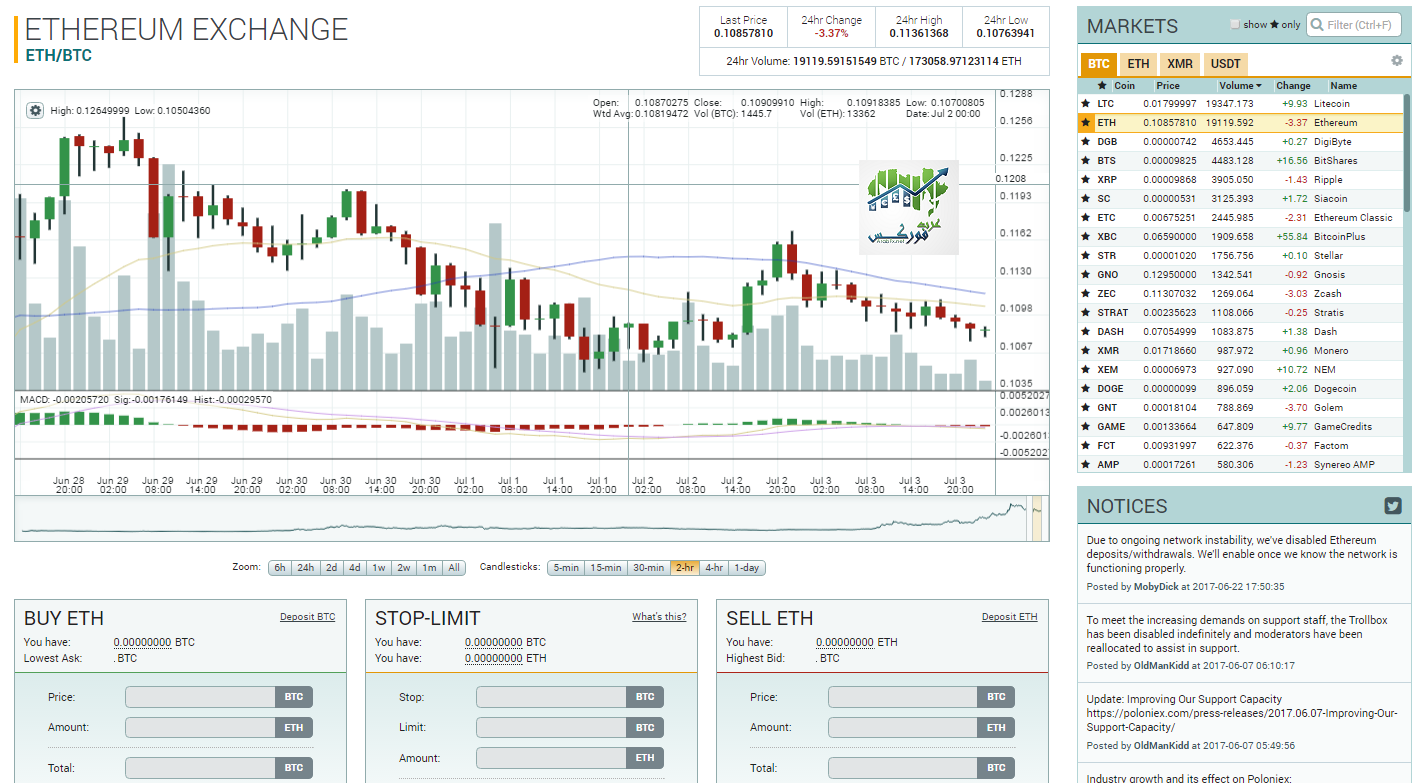Select 4-hr candlesticks
The height and width of the screenshot is (783, 1416).
tap(713, 568)
